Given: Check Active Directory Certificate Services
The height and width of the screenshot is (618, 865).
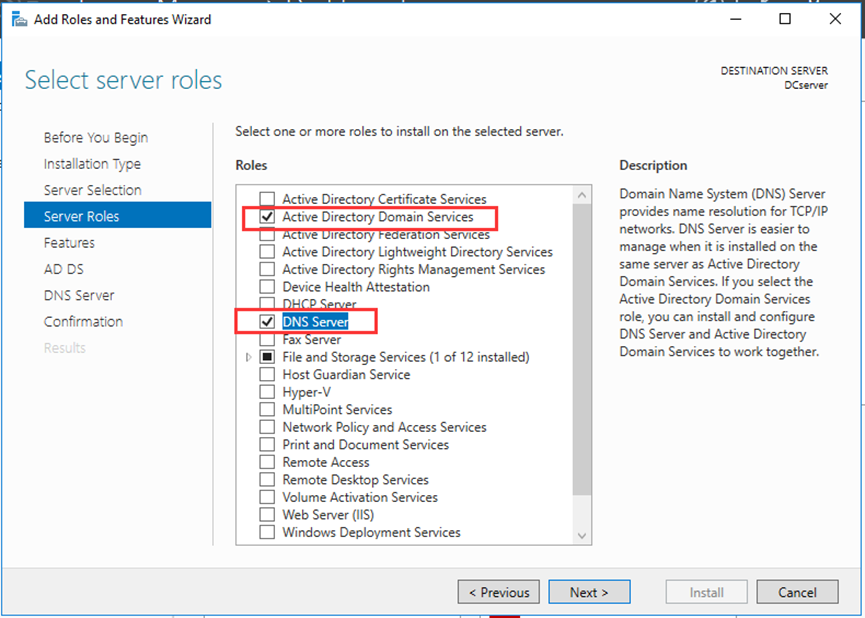Looking at the screenshot, I should pyautogui.click(x=266, y=198).
